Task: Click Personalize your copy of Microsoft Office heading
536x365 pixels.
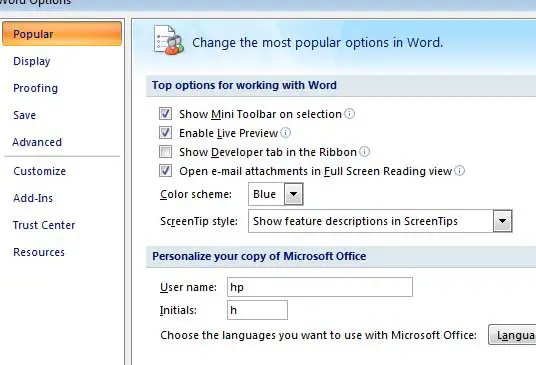Action: tap(259, 256)
